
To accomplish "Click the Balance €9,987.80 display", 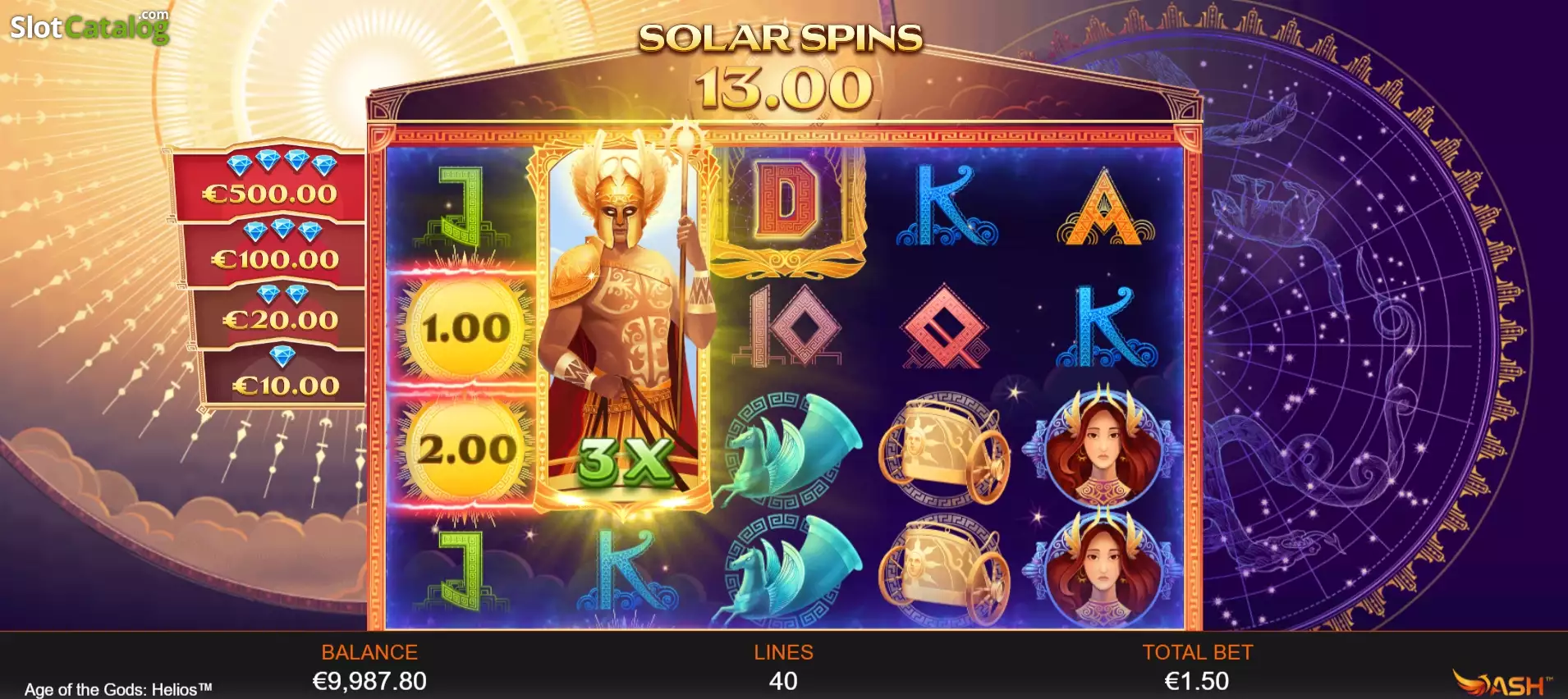I will (x=369, y=681).
